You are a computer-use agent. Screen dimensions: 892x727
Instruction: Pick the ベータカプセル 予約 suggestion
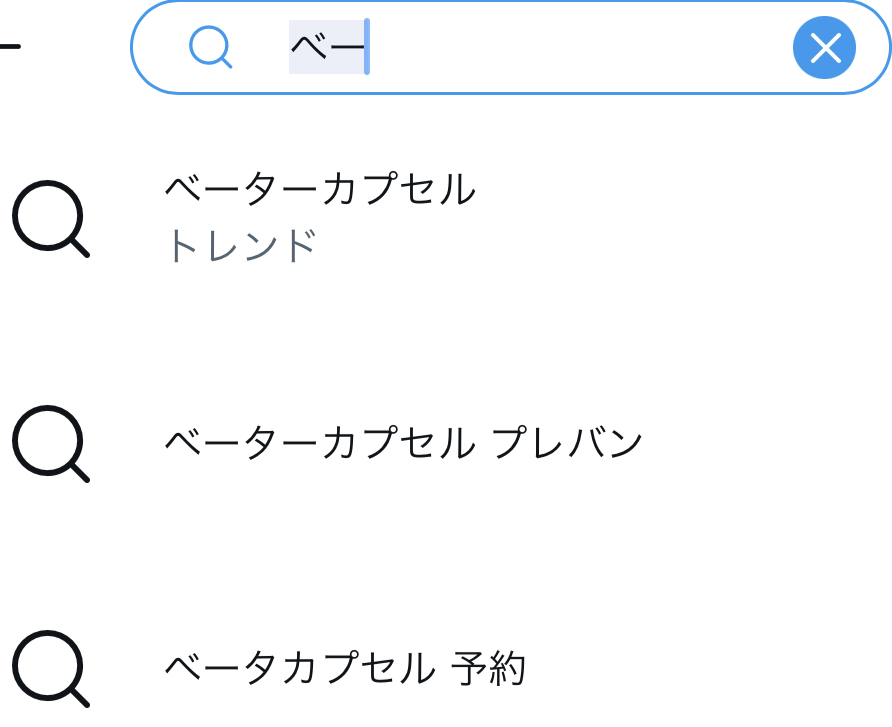(x=344, y=668)
